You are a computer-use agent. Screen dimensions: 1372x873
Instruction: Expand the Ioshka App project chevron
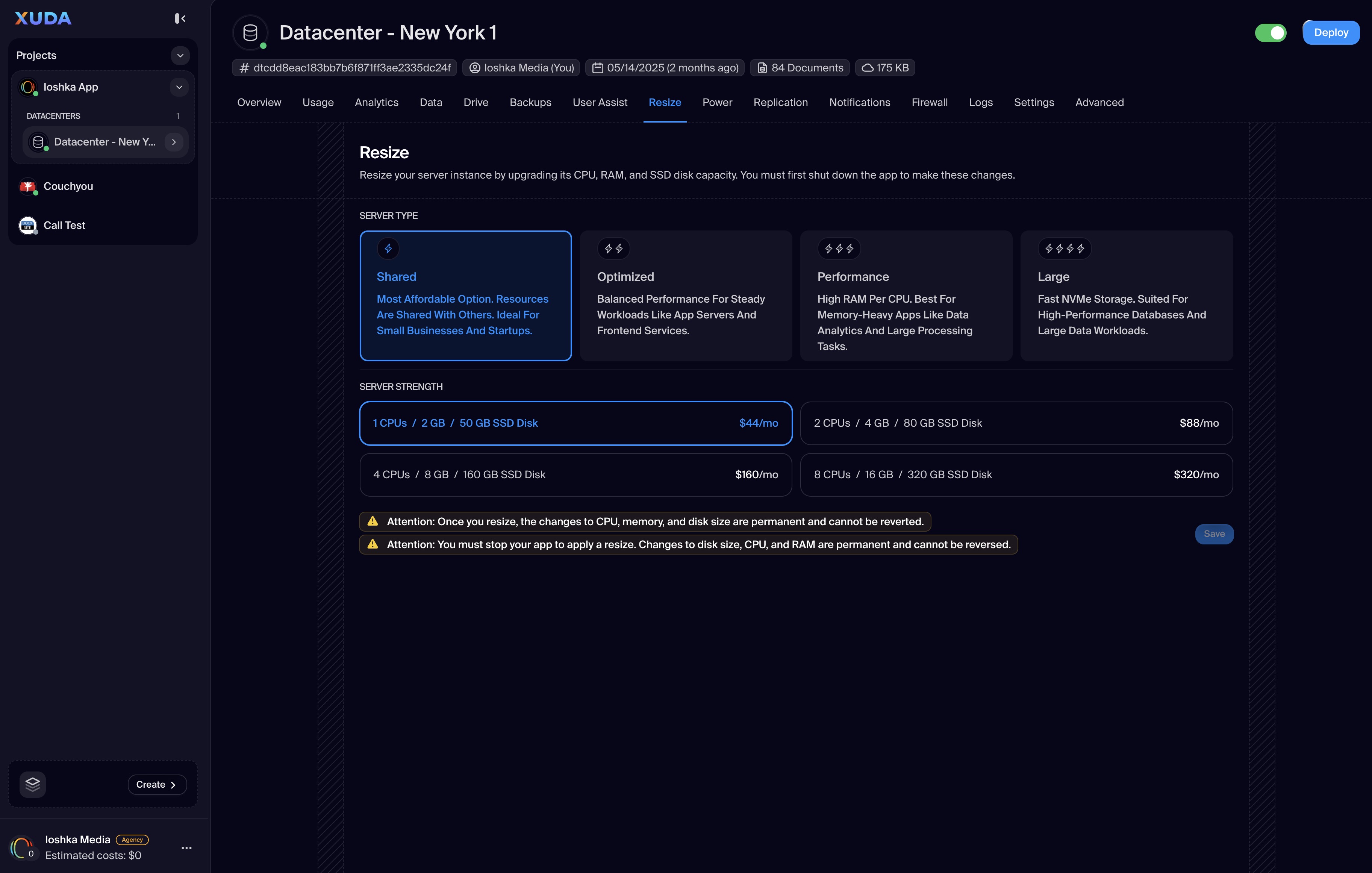(179, 87)
